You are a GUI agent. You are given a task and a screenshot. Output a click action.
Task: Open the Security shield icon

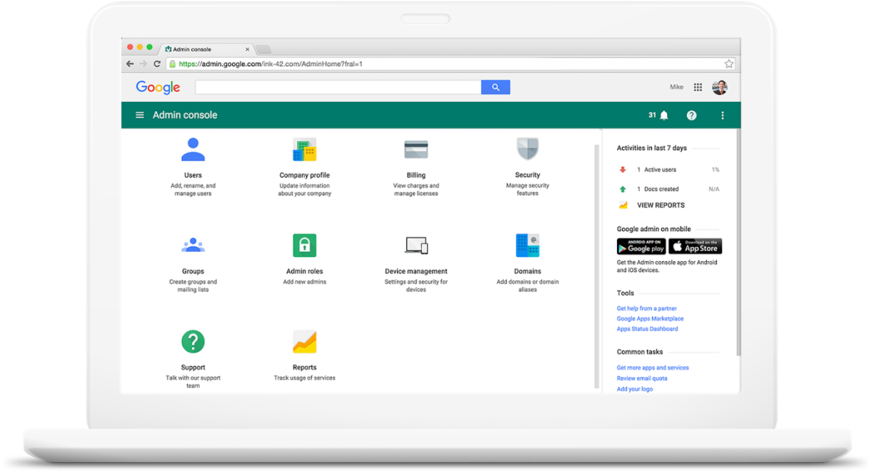[x=528, y=149]
